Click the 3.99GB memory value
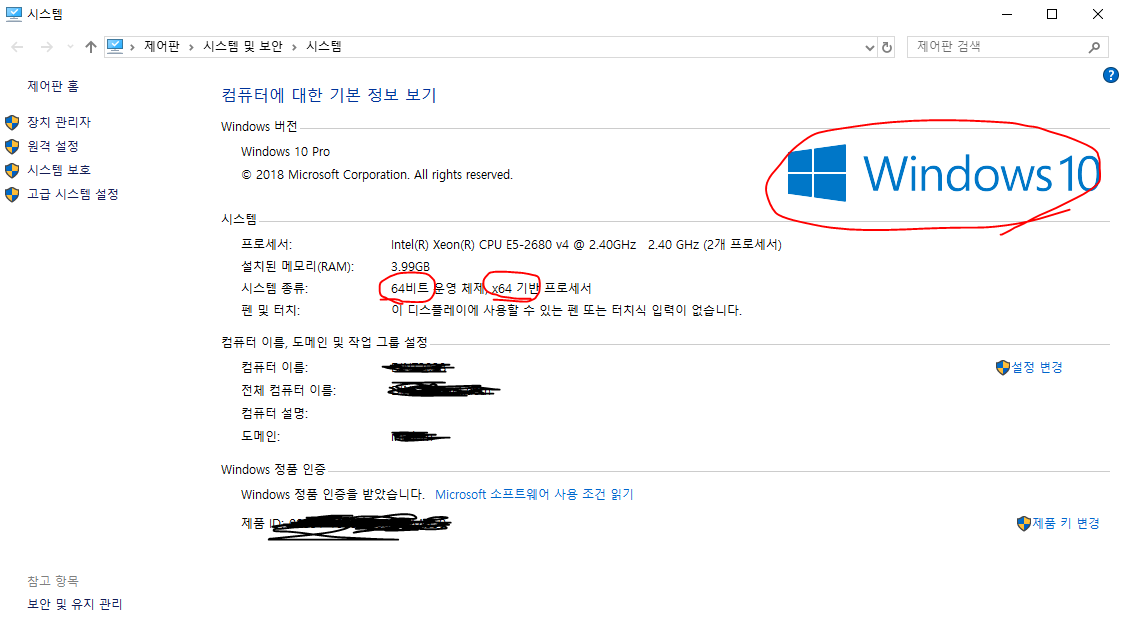The width and height of the screenshot is (1121, 631). 410,267
